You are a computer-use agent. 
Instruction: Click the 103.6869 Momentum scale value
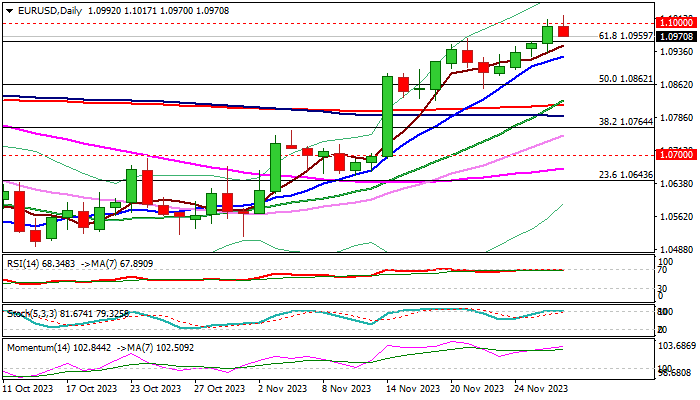[676, 344]
